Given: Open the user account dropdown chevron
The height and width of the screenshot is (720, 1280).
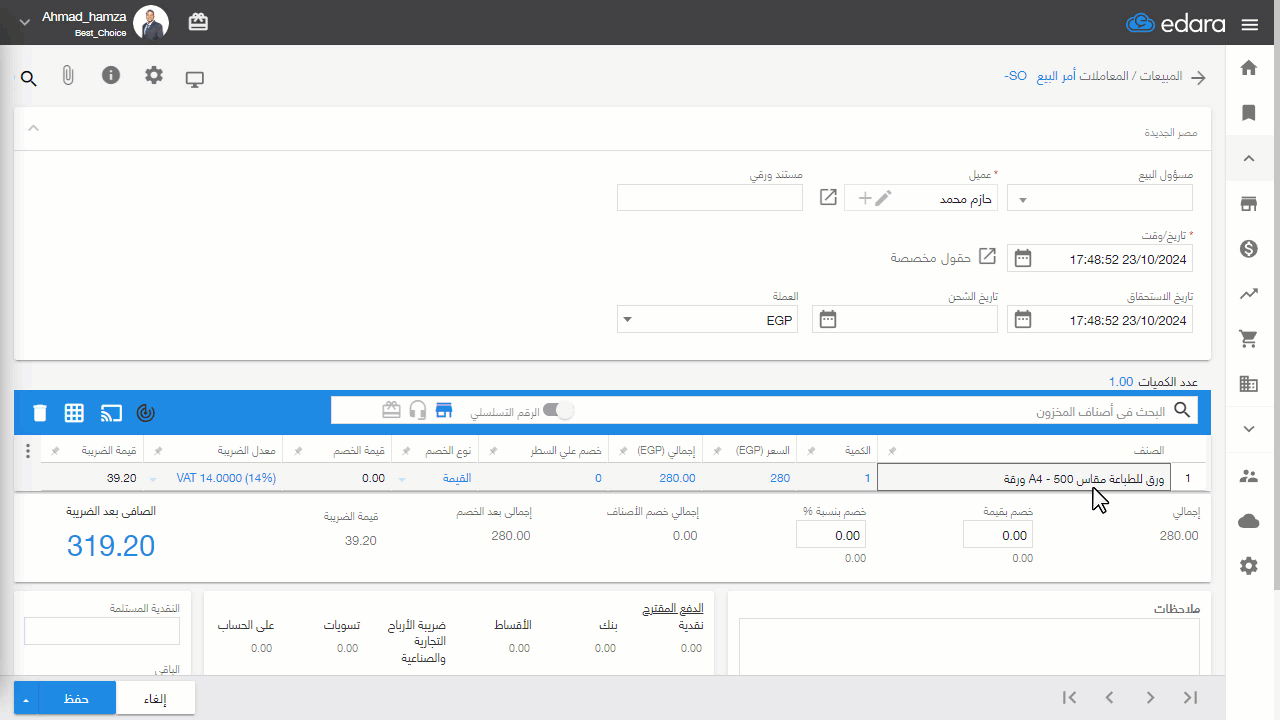Looking at the screenshot, I should pyautogui.click(x=25, y=22).
